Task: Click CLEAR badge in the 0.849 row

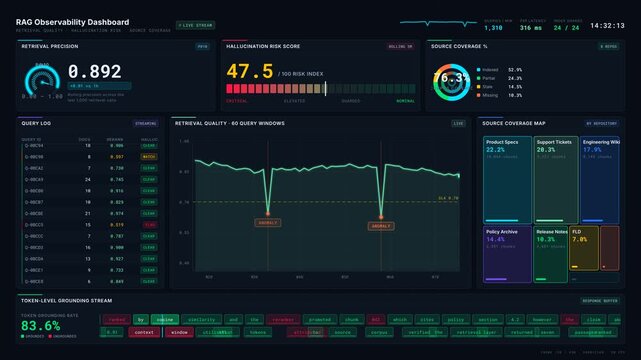Action: pos(149,282)
